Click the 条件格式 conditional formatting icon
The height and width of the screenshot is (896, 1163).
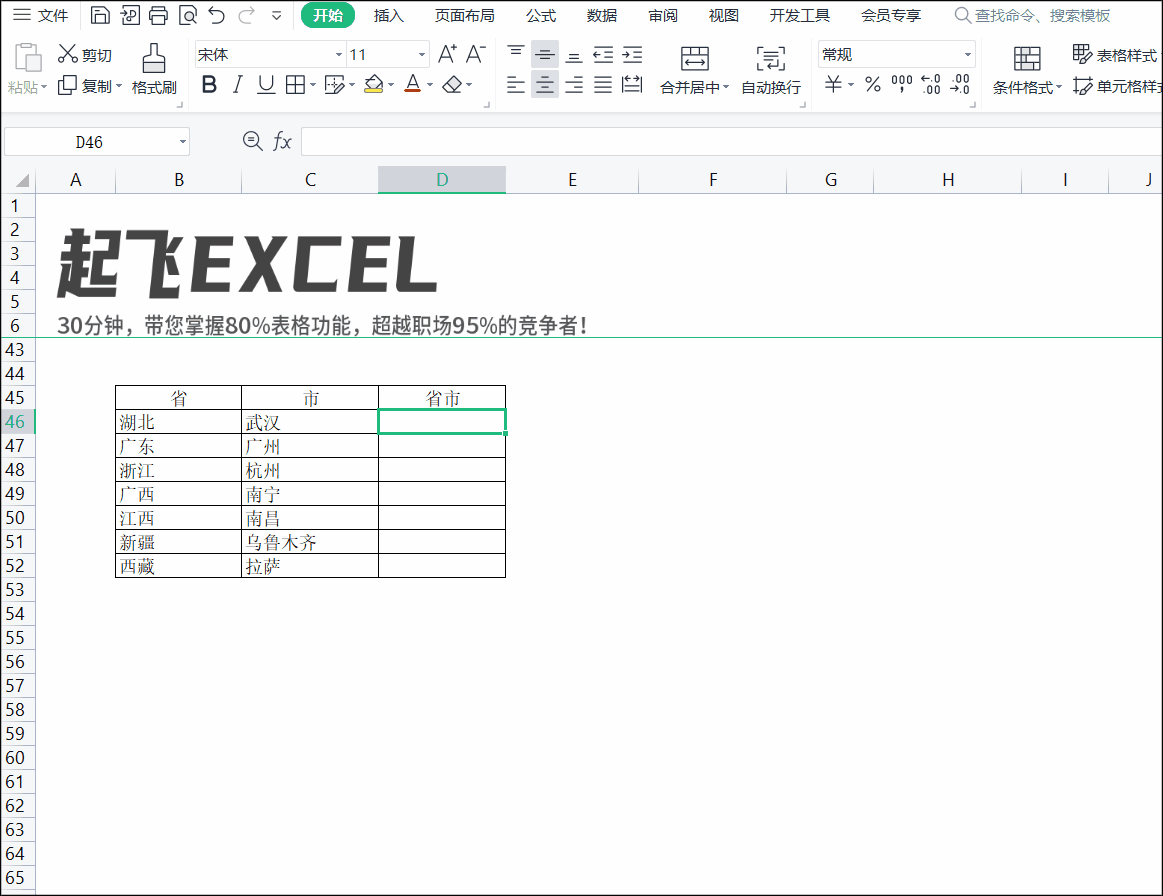click(1027, 59)
